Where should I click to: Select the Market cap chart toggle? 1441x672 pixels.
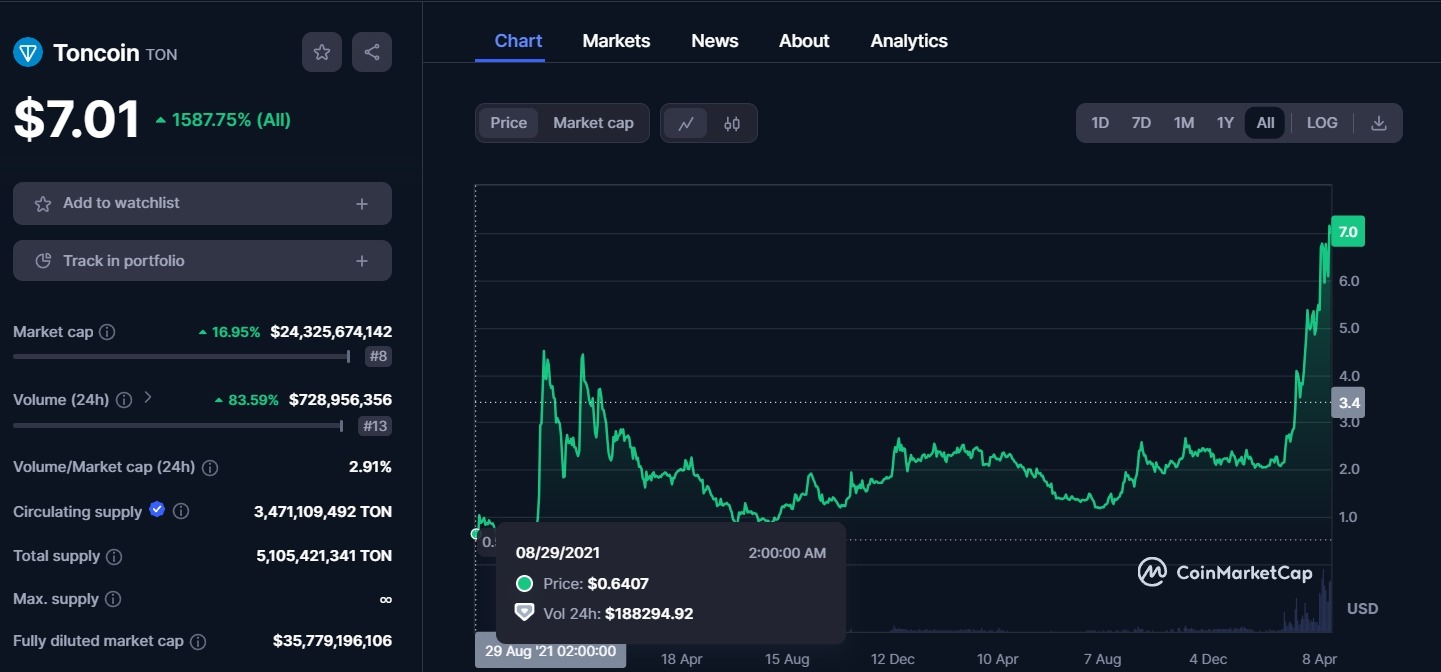[x=593, y=123]
